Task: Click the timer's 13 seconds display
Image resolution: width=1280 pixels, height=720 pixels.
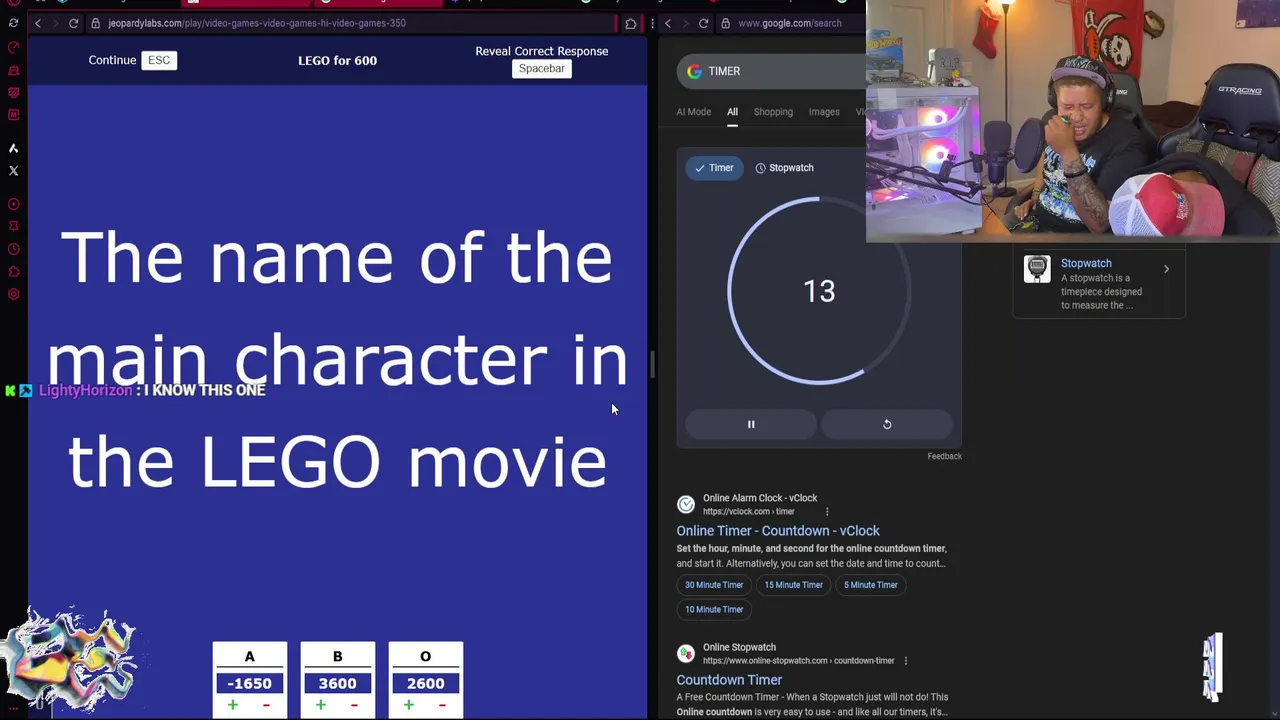Action: (x=819, y=291)
